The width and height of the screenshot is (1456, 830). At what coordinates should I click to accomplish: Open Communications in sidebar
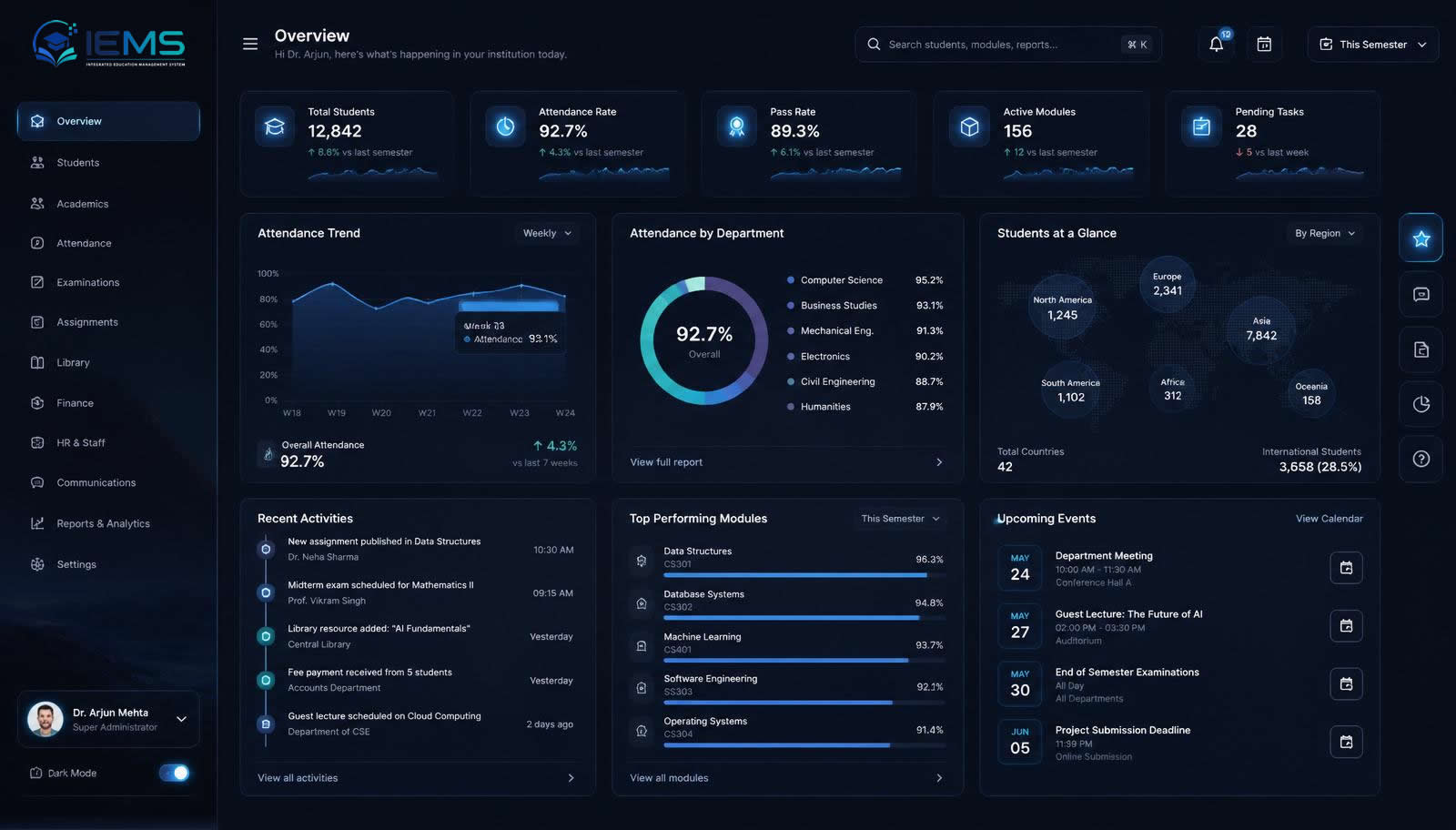[x=108, y=482]
